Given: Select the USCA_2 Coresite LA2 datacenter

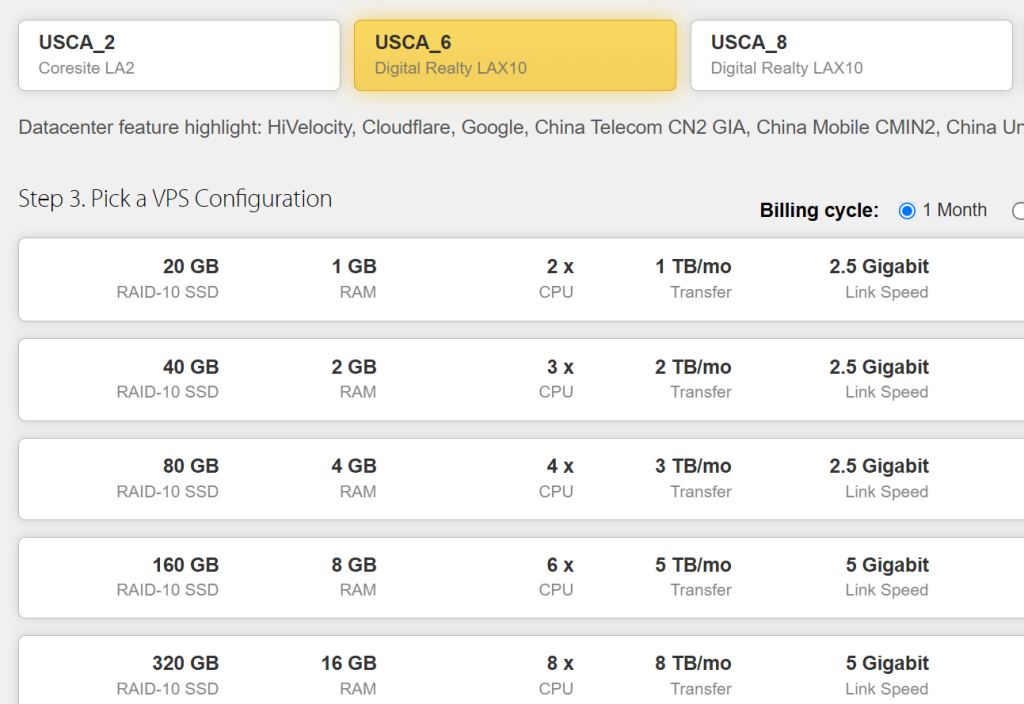Looking at the screenshot, I should click(179, 55).
